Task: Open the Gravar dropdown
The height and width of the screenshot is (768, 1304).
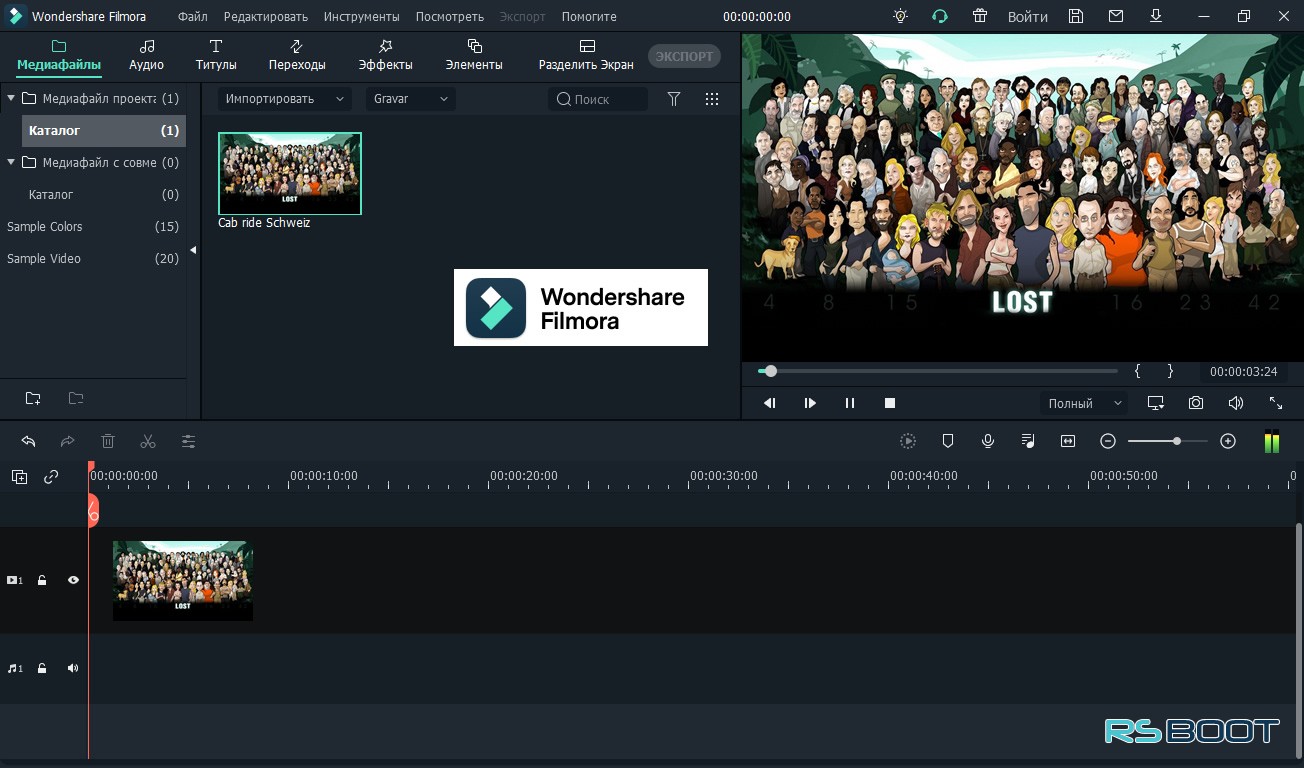Action: coord(411,99)
